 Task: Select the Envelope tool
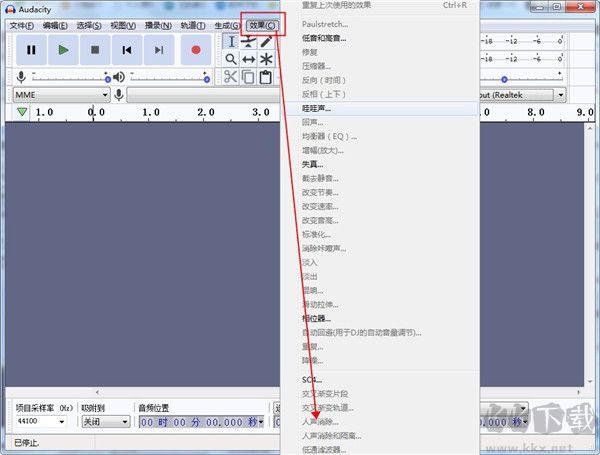coord(249,41)
